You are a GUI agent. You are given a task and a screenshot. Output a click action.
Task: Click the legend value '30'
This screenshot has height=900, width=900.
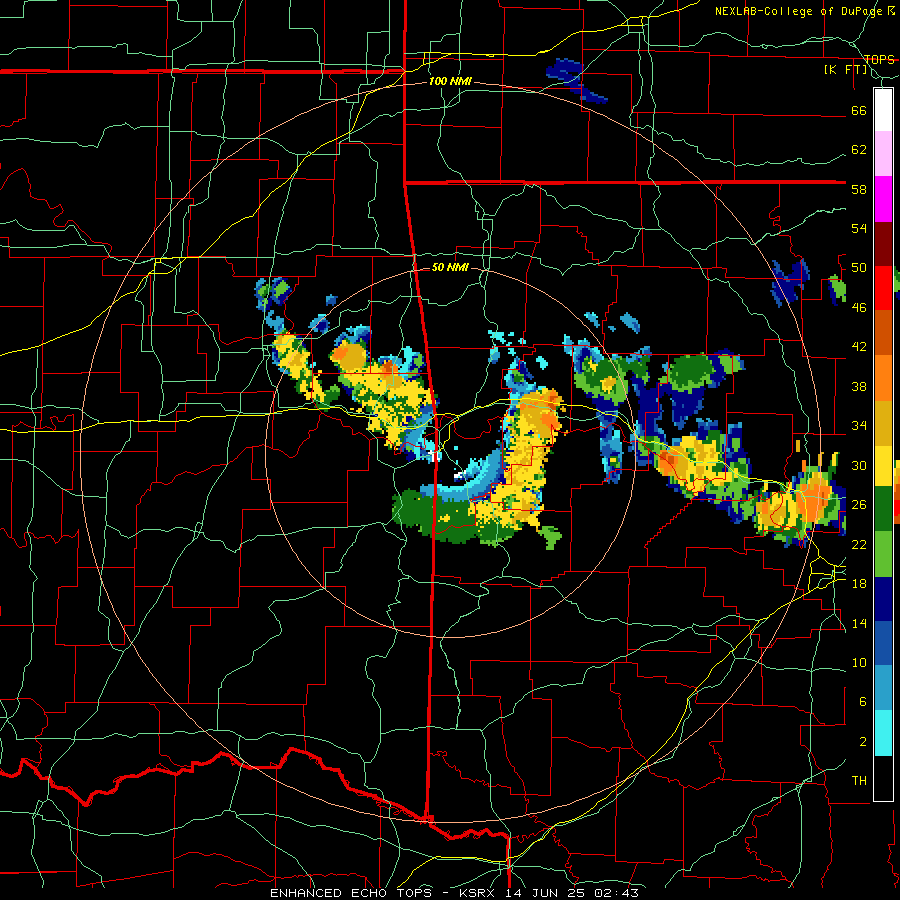[859, 465]
